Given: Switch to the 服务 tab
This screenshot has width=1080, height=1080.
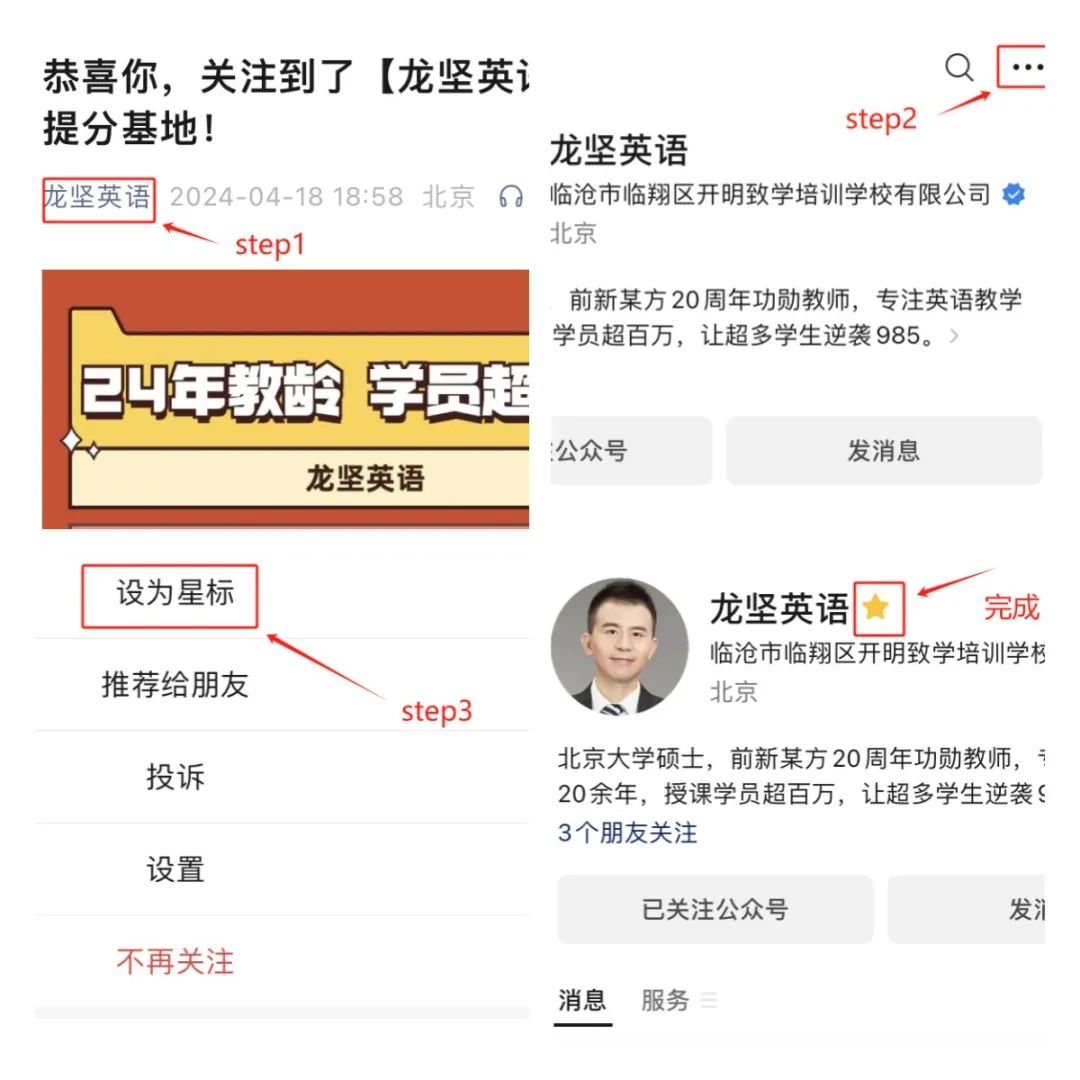Looking at the screenshot, I should click(665, 1000).
